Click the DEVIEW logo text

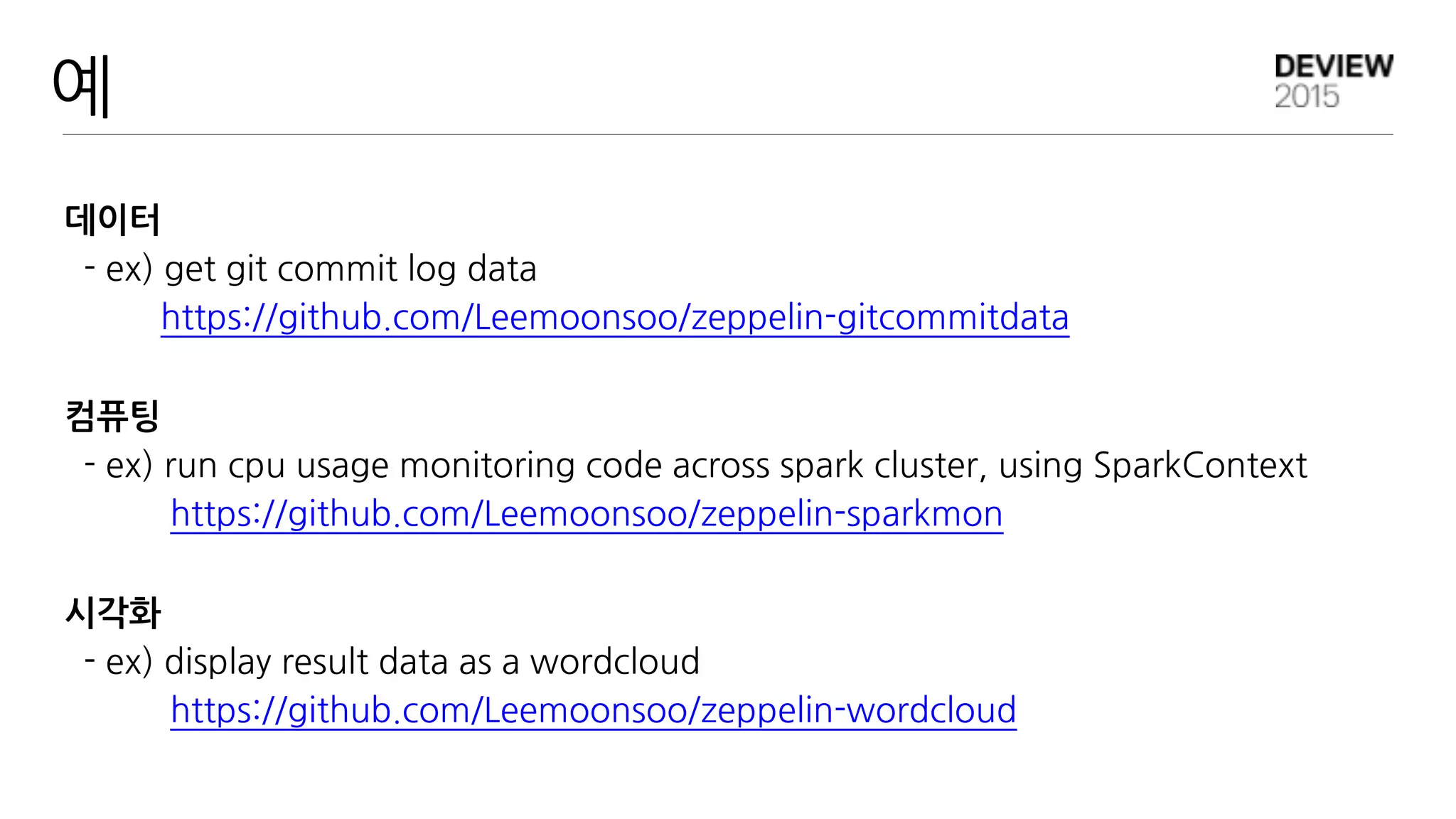(x=1333, y=66)
